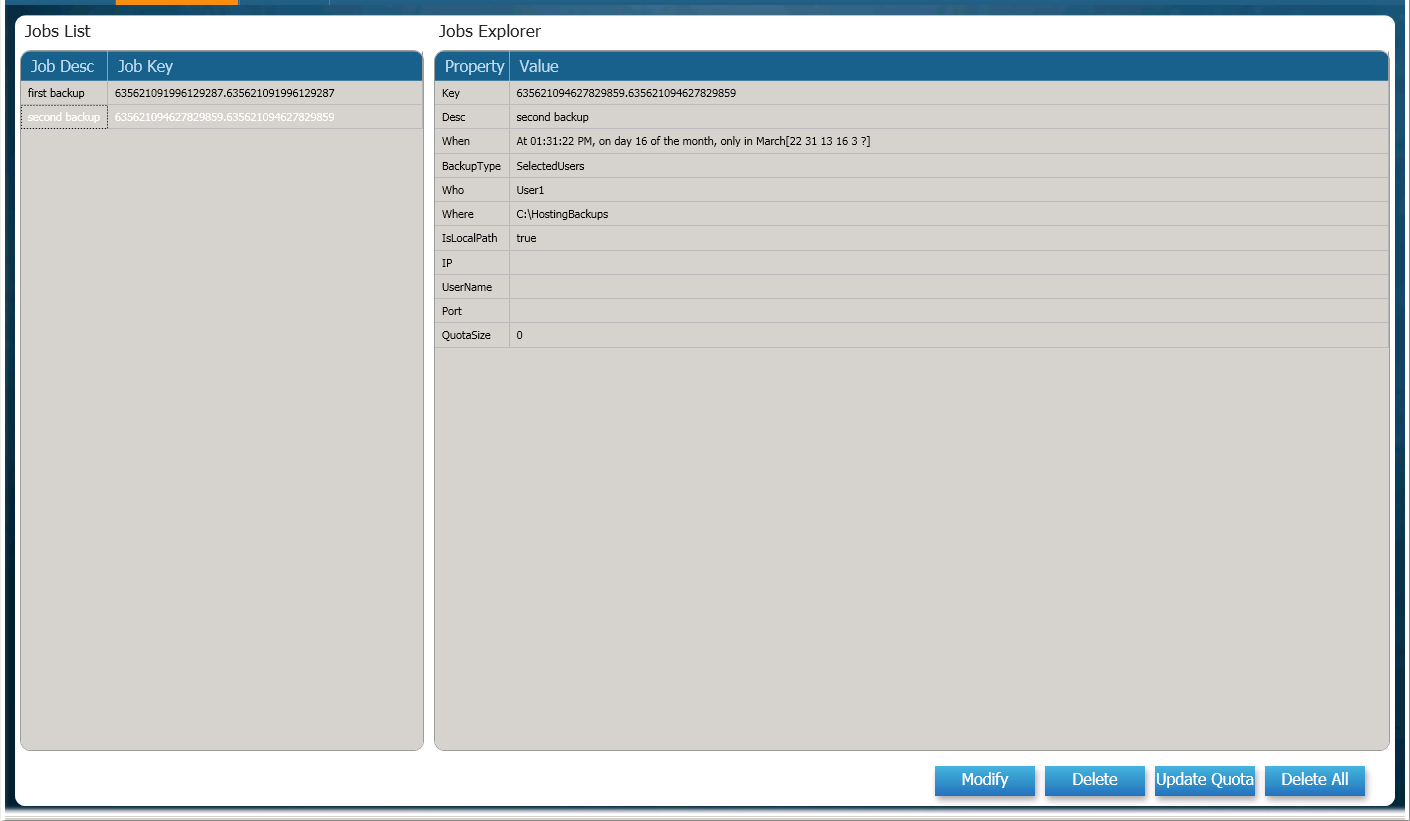Click the Desc property cell
This screenshot has width=1410, height=821.
pos(473,117)
